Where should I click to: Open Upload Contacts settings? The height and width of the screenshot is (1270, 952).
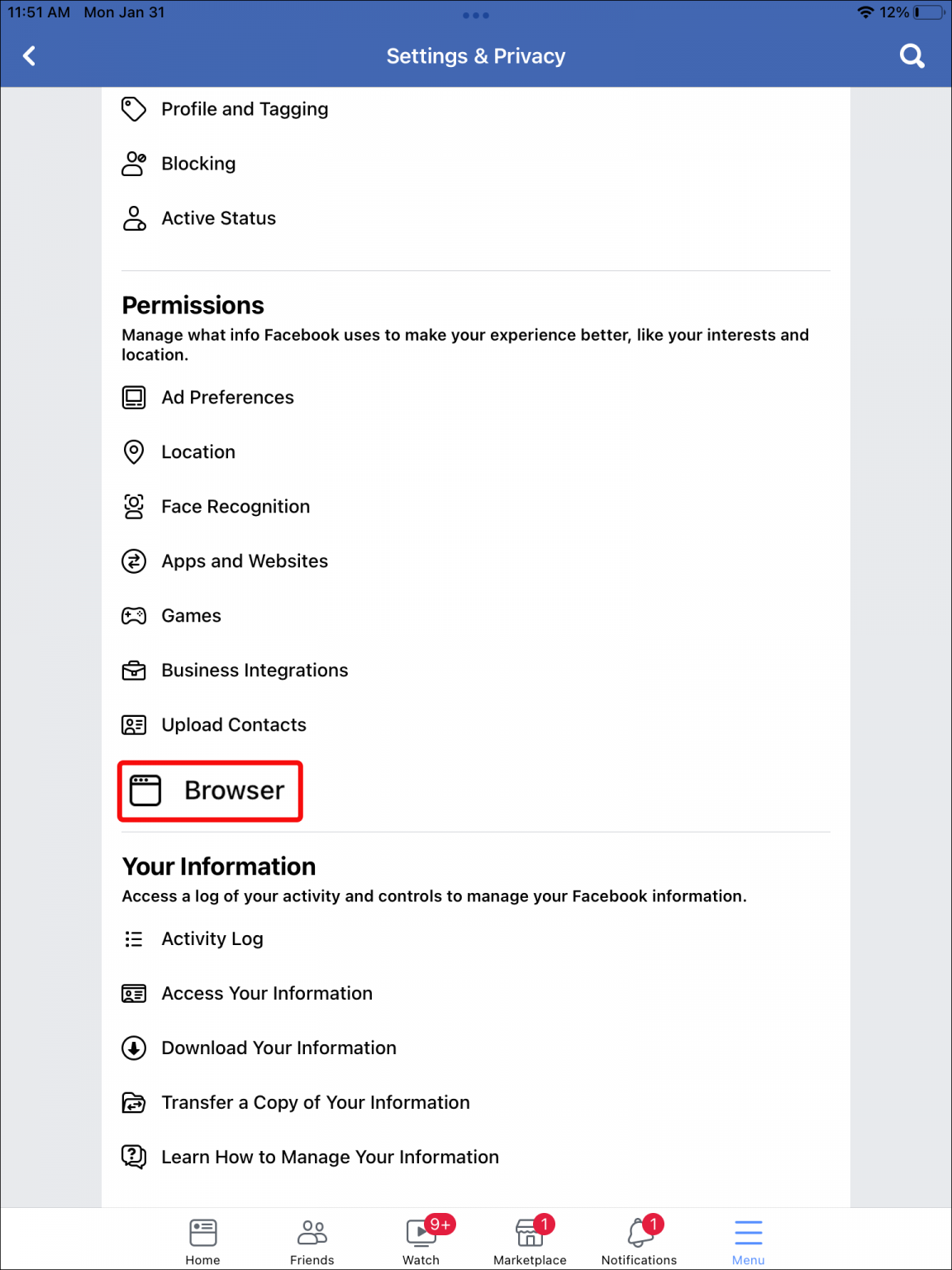pyautogui.click(x=234, y=724)
